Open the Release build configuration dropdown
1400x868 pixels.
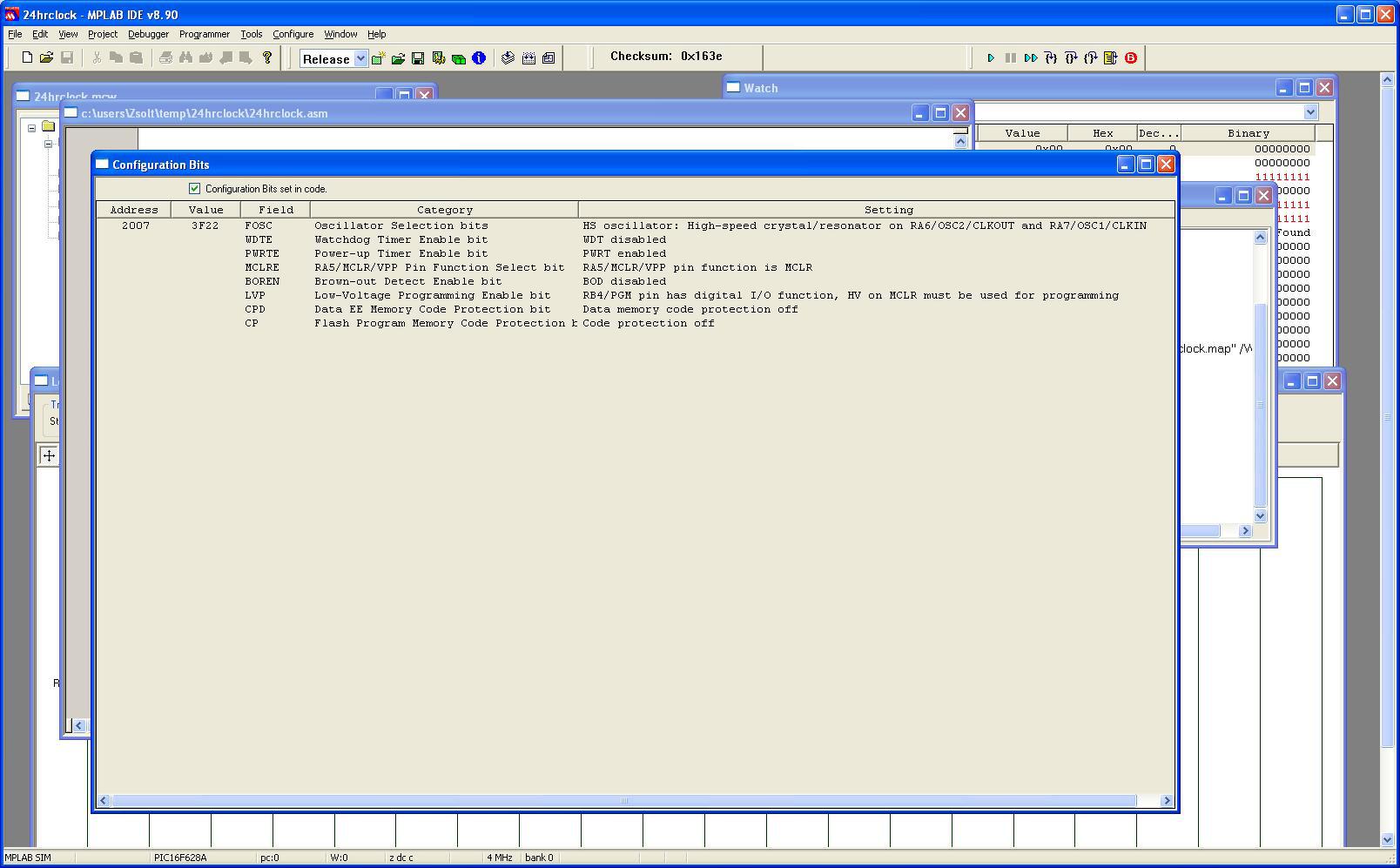point(360,59)
